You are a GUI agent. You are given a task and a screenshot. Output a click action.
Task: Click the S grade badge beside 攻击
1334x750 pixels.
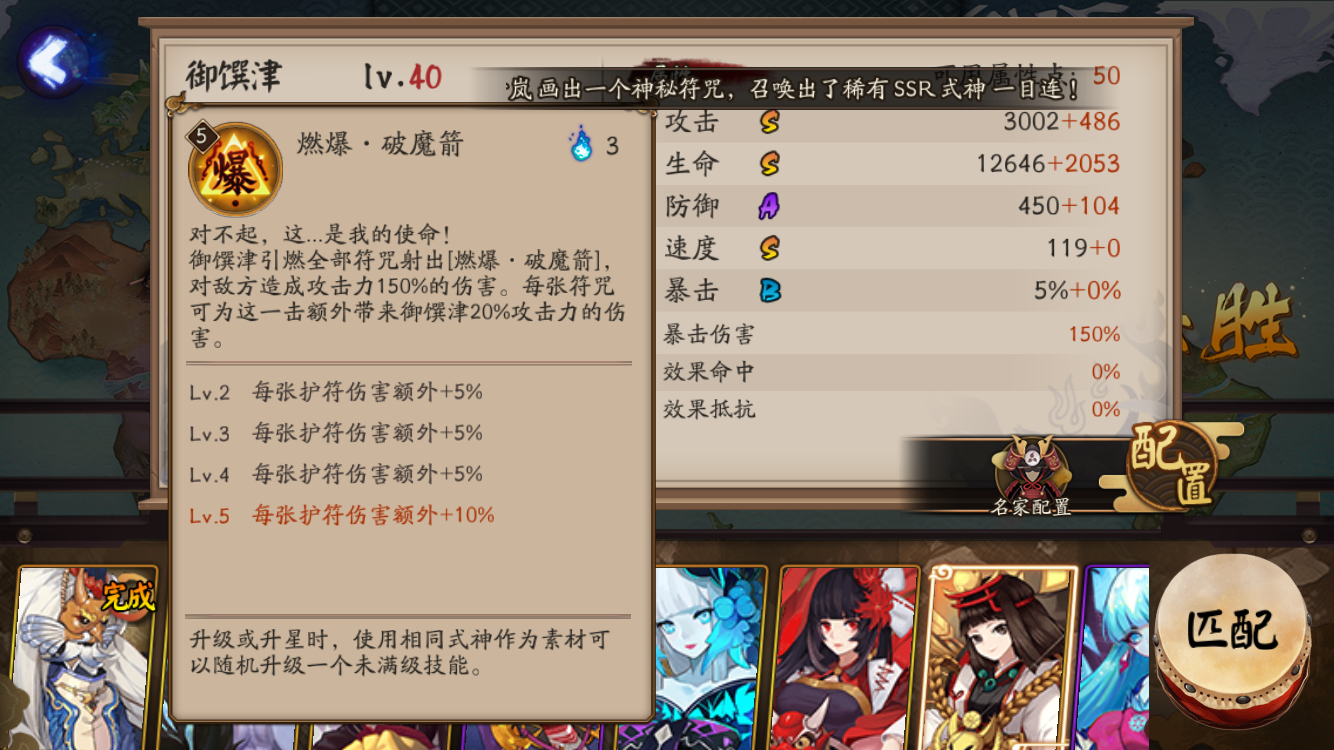769,122
